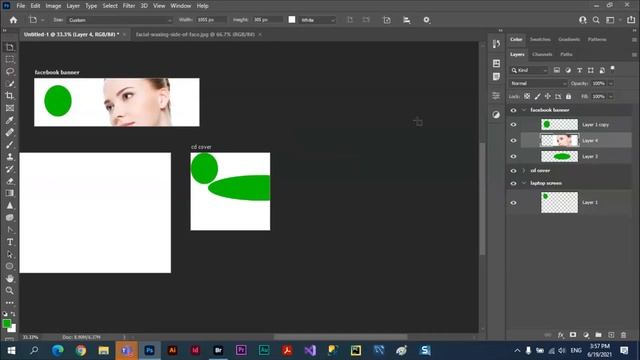
Task: Hide Layer 1 copy visibility eye
Action: [x=513, y=124]
